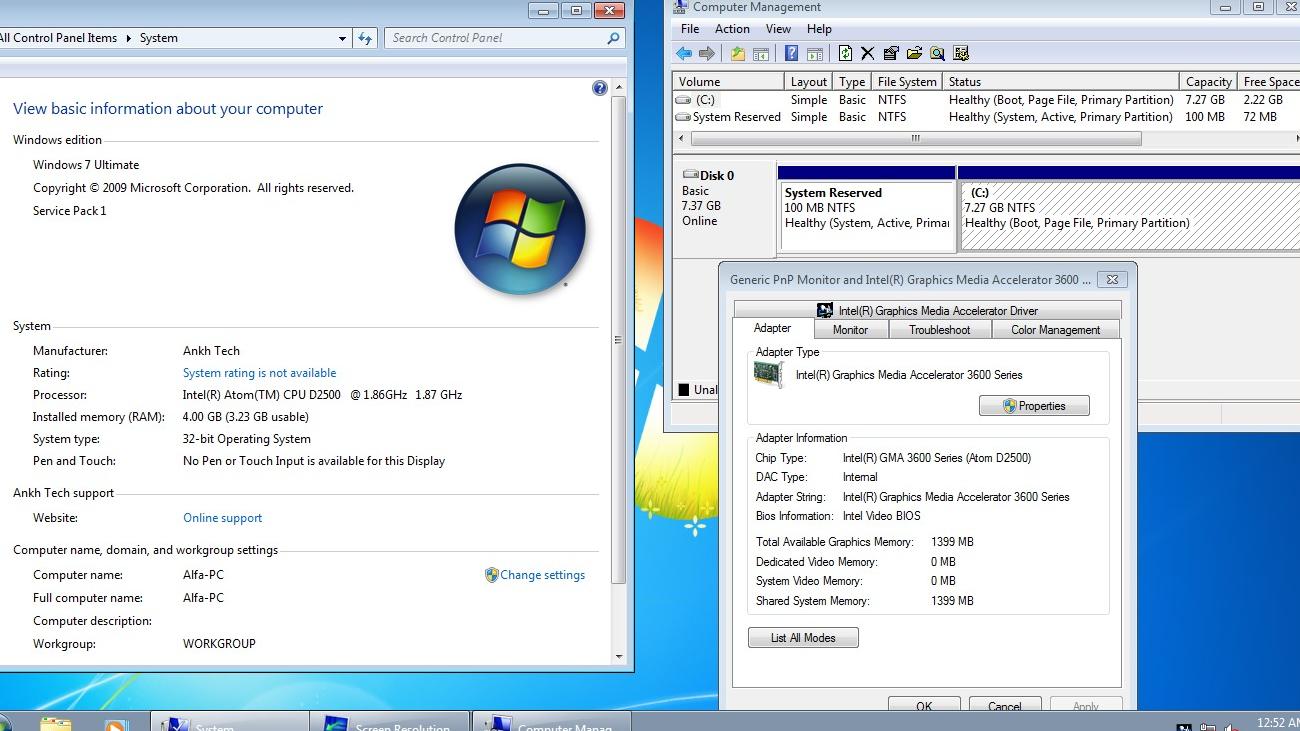The image size is (1300, 731).
Task: Click the Up one level folder icon
Action: click(x=738, y=54)
